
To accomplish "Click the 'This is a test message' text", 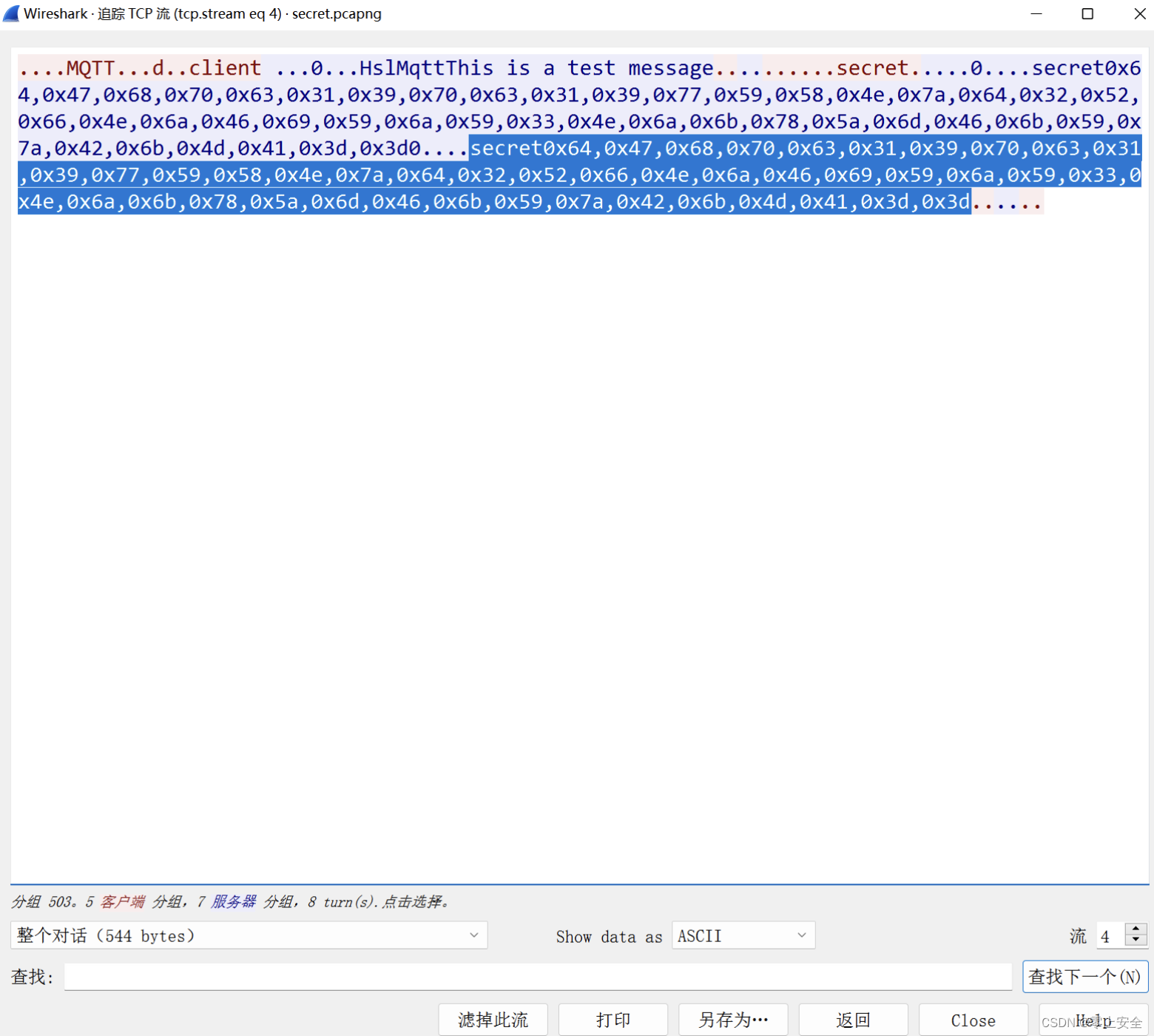I will click(579, 68).
